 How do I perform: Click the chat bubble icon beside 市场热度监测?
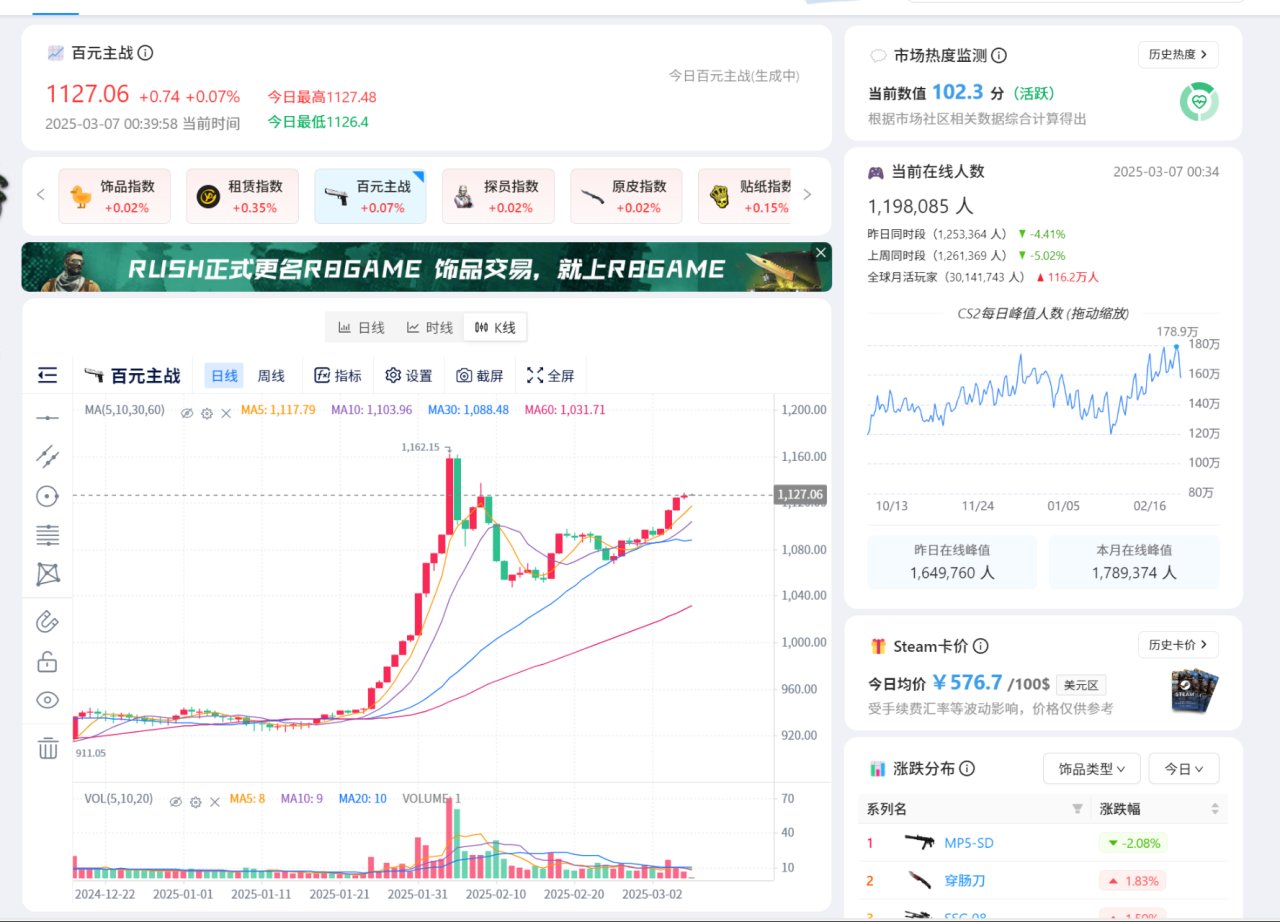click(x=878, y=56)
